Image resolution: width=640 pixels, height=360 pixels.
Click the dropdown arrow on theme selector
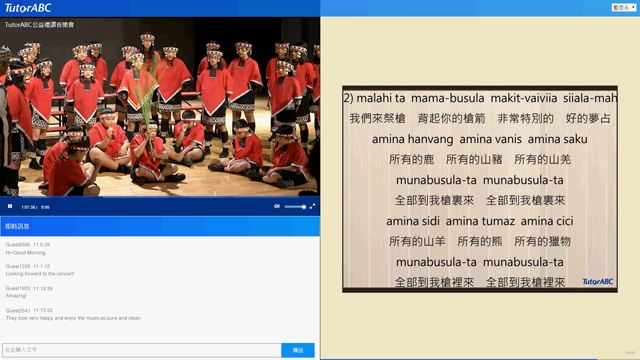point(633,7)
